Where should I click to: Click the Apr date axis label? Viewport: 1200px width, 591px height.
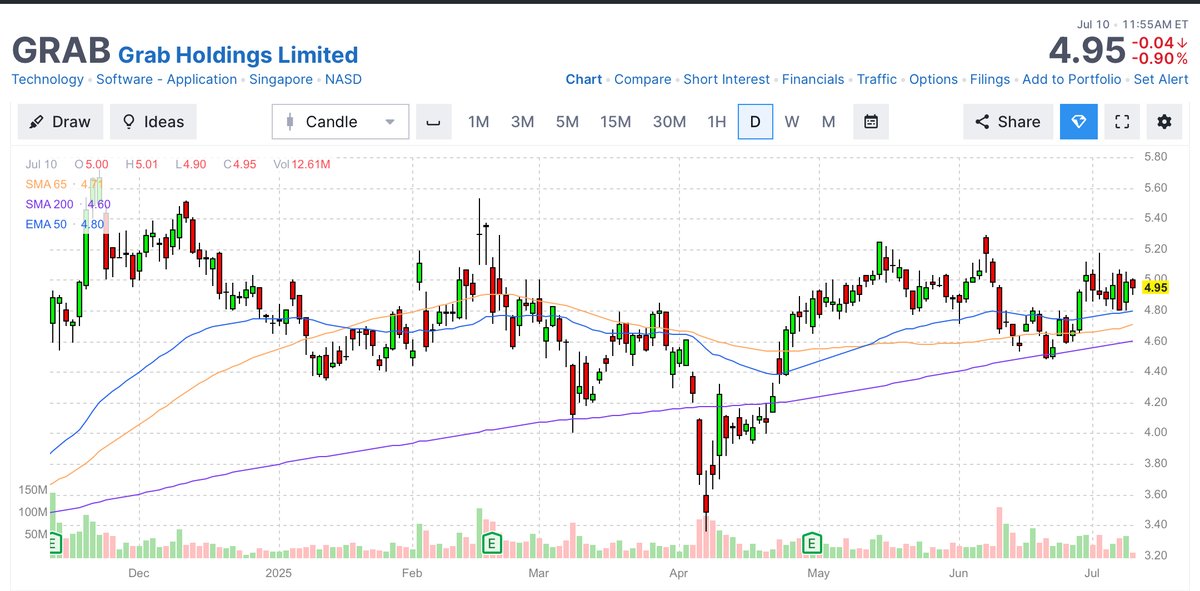tap(680, 573)
